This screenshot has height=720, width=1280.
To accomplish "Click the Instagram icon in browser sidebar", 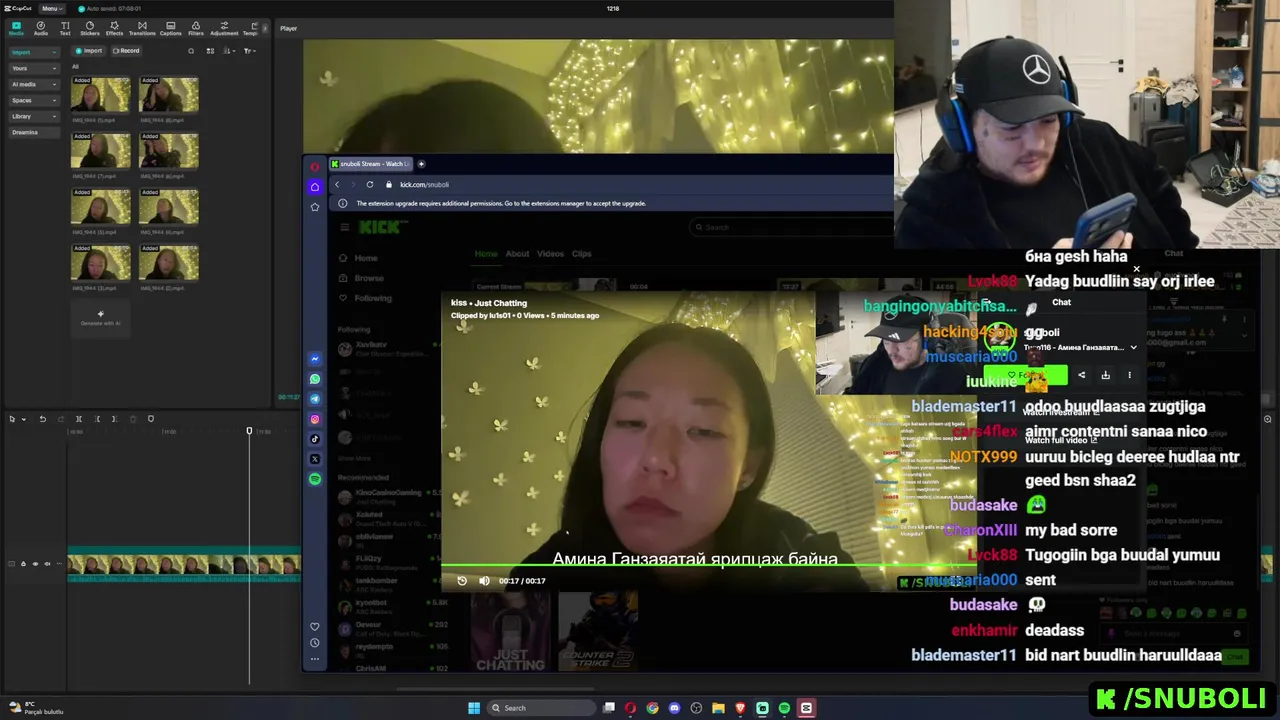I will 315,419.
